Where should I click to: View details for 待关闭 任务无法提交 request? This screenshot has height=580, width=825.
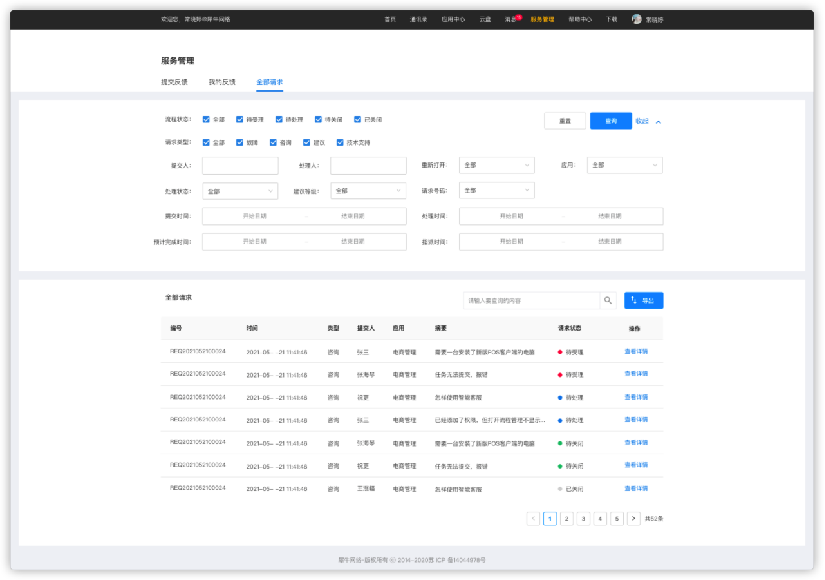click(636, 465)
